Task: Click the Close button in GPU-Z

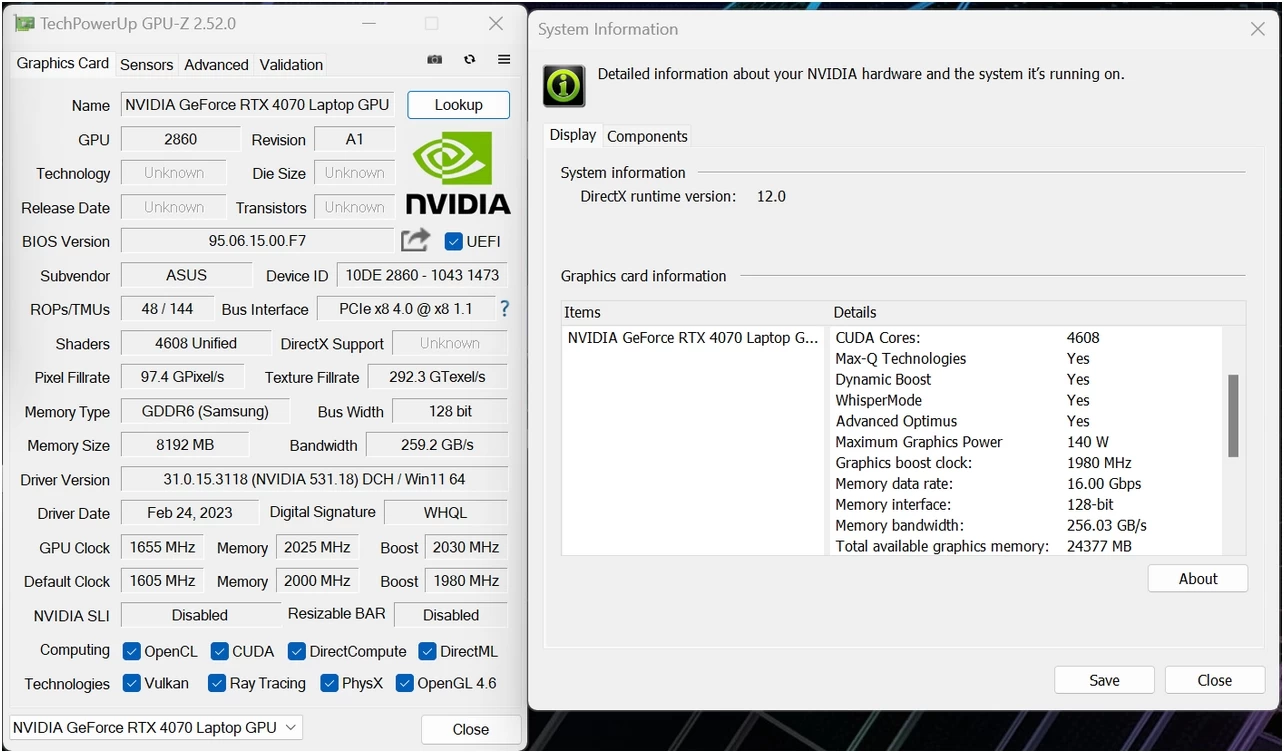Action: pos(471,729)
